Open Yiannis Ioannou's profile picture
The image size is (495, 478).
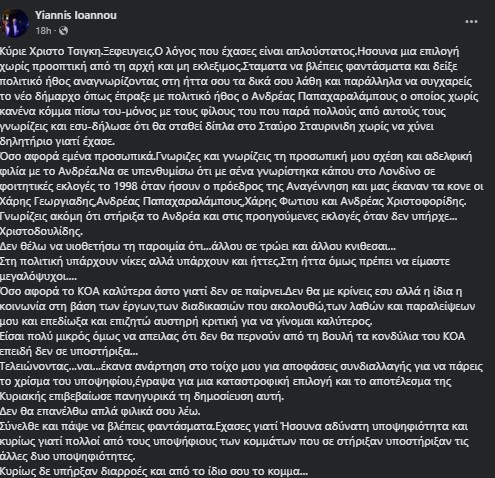point(15,23)
